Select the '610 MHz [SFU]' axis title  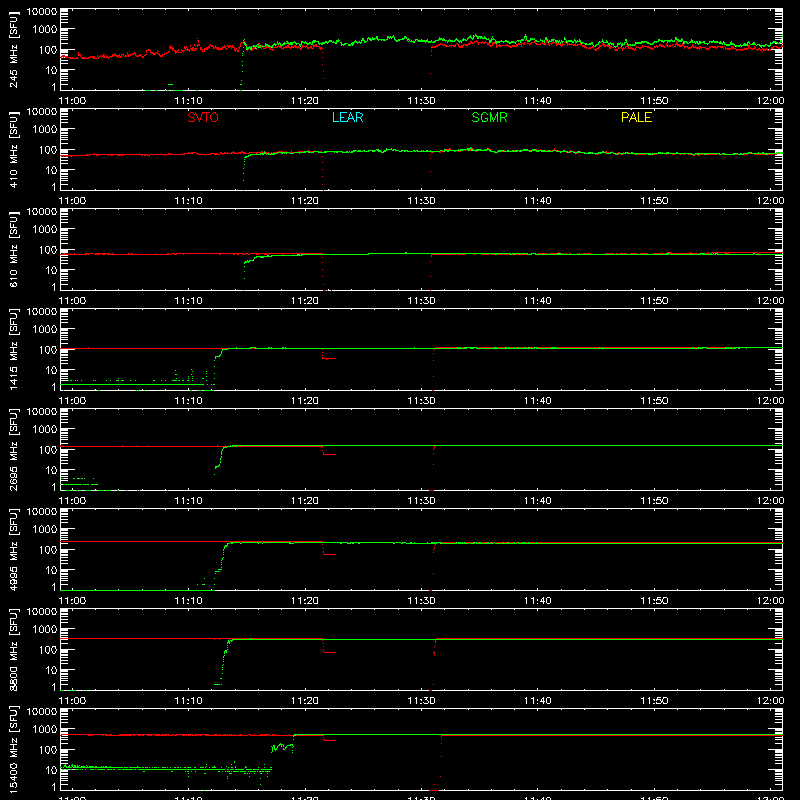pyautogui.click(x=14, y=250)
